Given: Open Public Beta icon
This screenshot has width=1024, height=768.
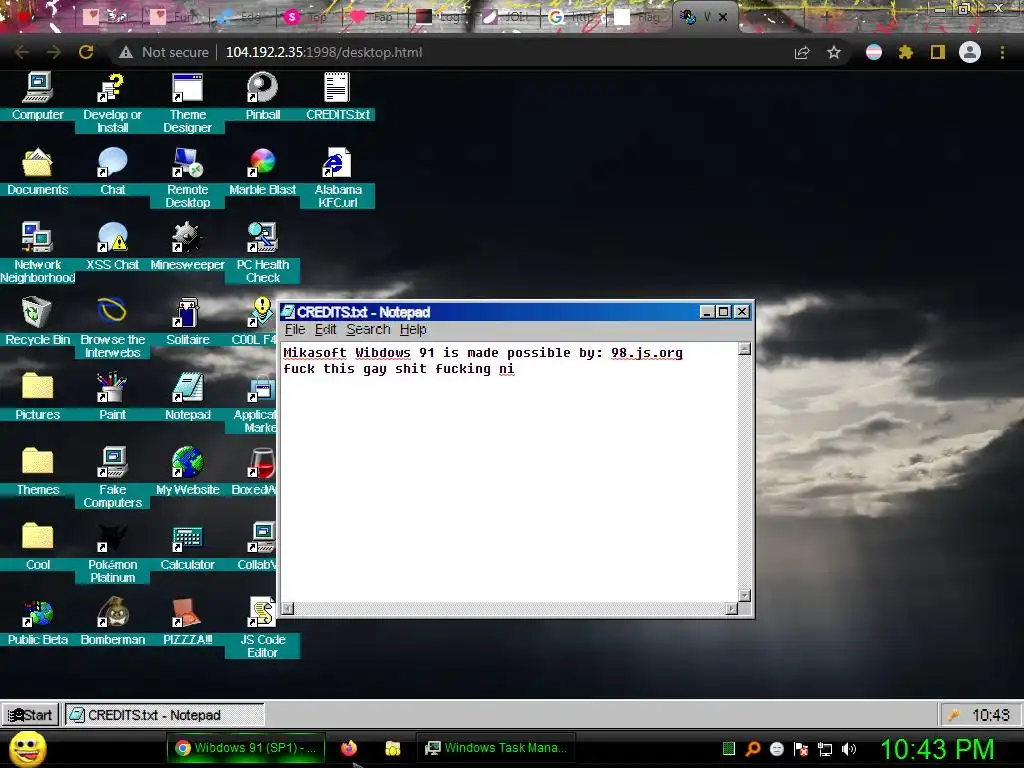Looking at the screenshot, I should (37, 622).
